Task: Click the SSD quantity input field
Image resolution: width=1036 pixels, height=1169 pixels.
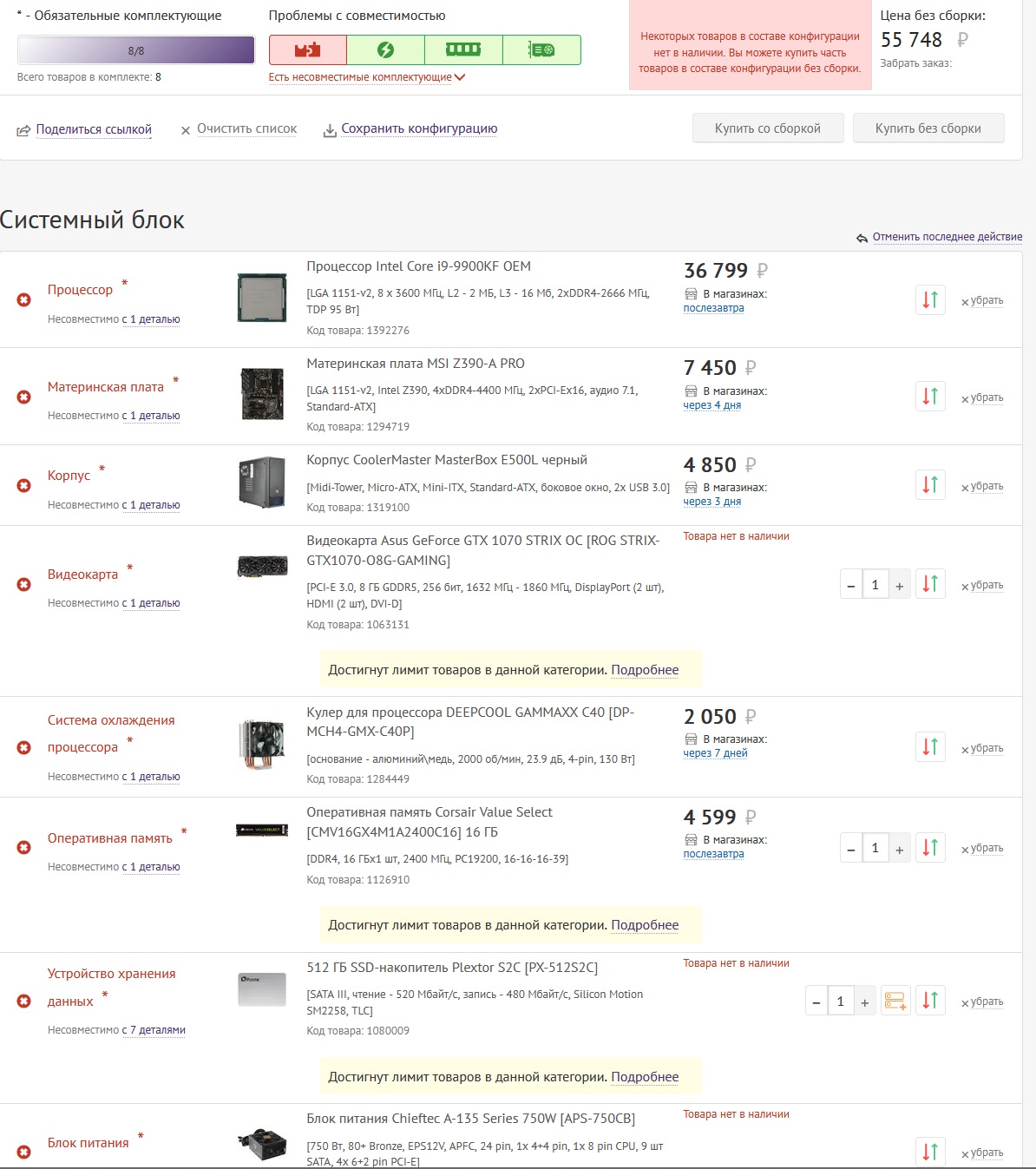Action: 840,1002
